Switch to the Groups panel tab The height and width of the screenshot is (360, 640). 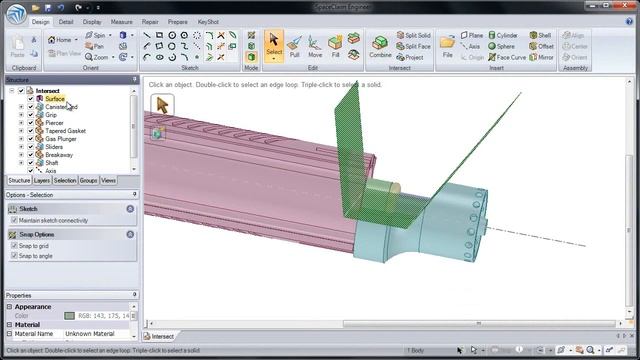coord(89,180)
